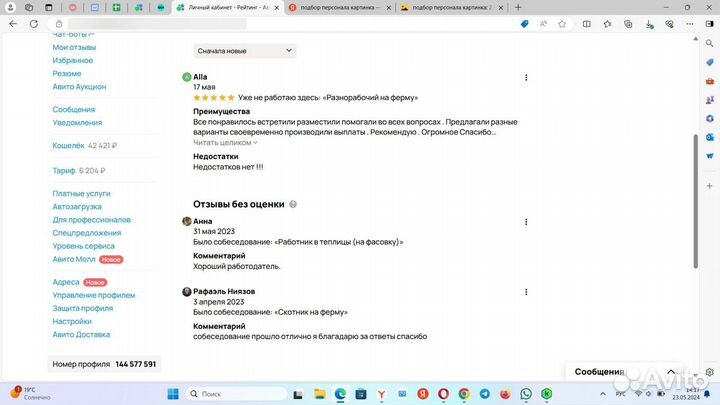Screen dimensions: 720x405
Task: Open Платные услуги link
Action: pos(81,193)
